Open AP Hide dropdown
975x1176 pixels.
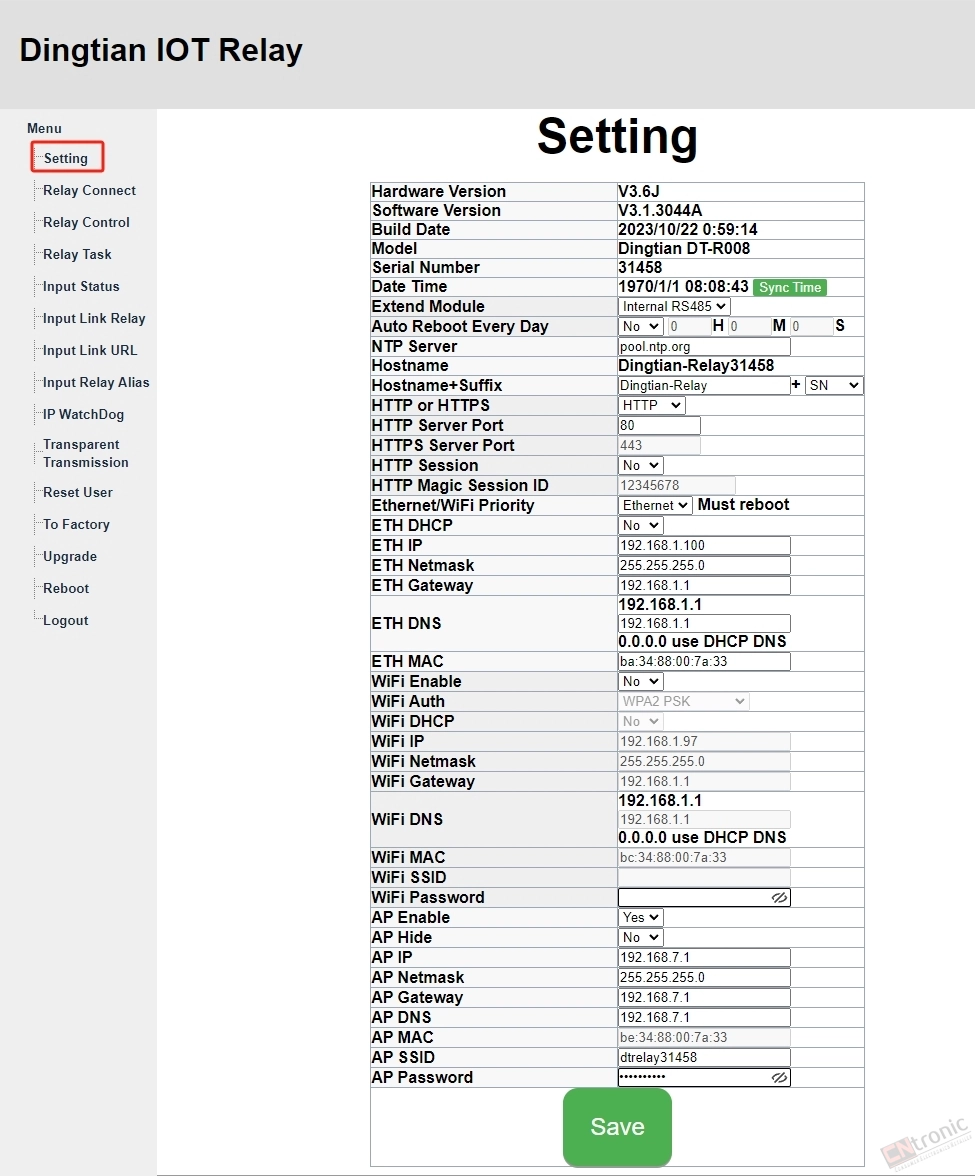(x=641, y=938)
